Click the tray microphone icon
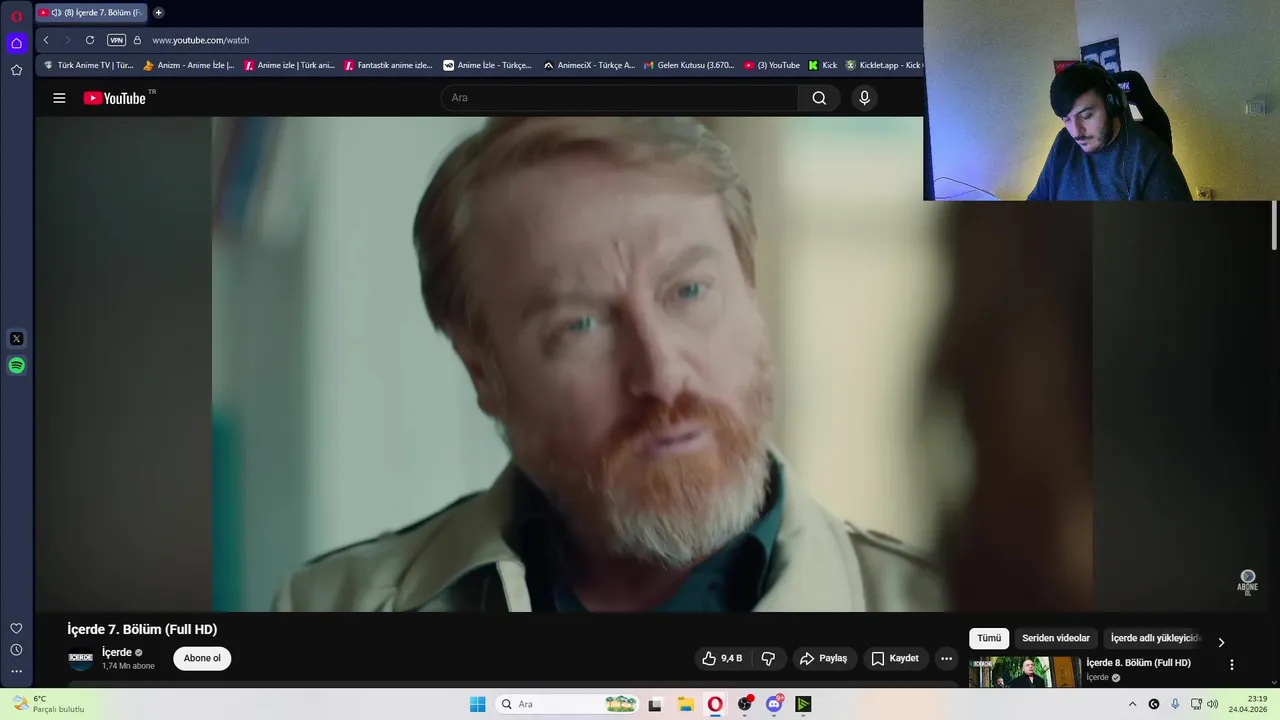Viewport: 1280px width, 720px height. click(x=1175, y=704)
